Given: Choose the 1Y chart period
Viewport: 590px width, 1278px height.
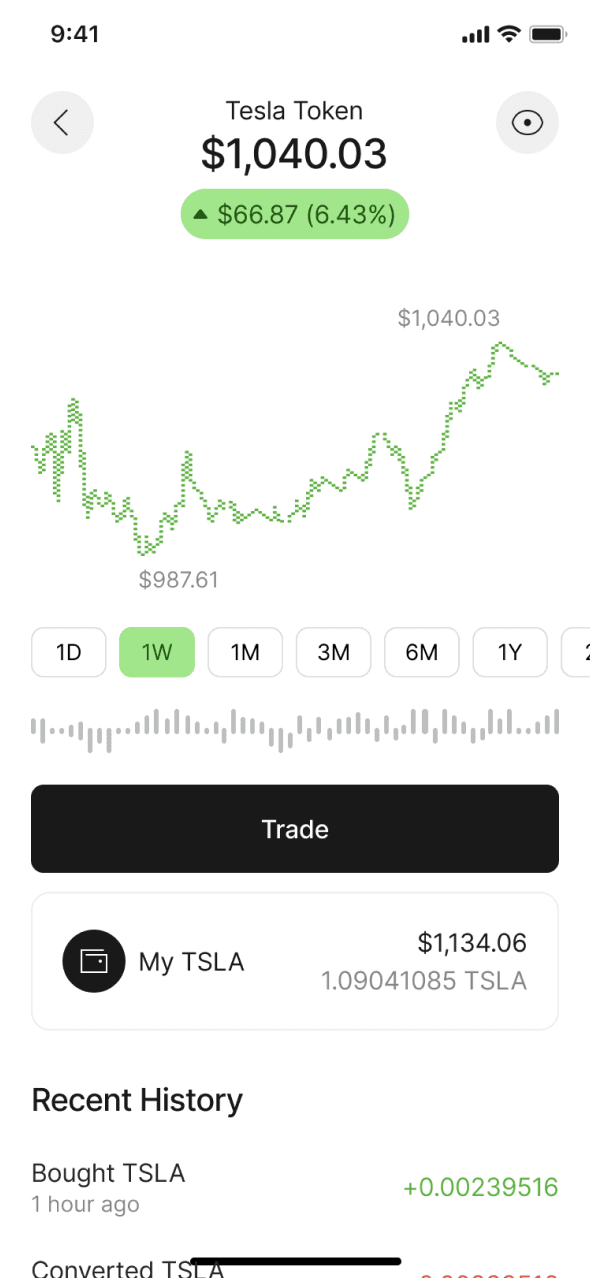Looking at the screenshot, I should coord(510,653).
